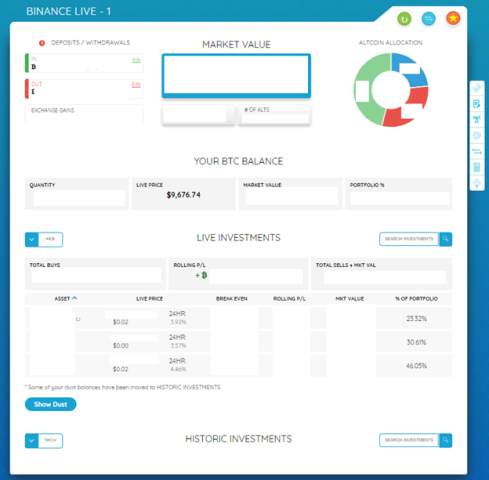The height and width of the screenshot is (480, 489).
Task: Focus Historic Investments search field
Action: point(409,440)
